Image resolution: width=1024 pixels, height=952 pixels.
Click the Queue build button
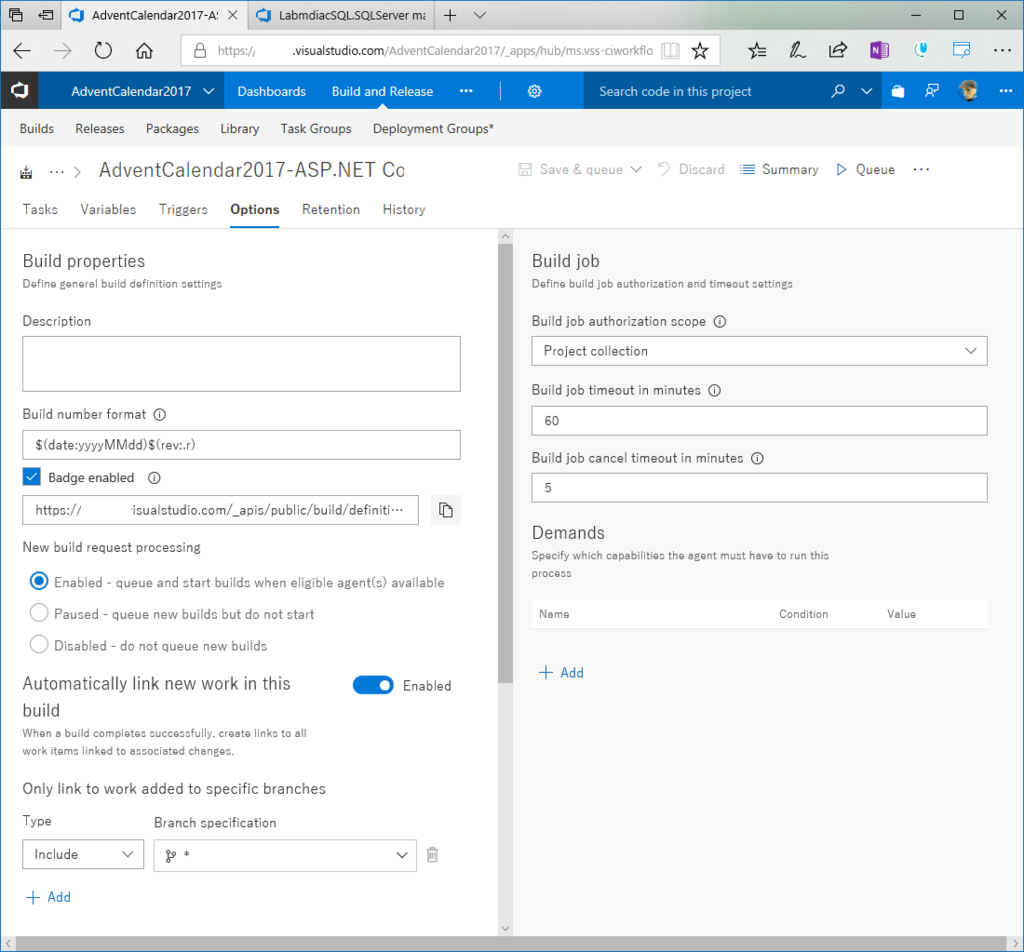(865, 170)
